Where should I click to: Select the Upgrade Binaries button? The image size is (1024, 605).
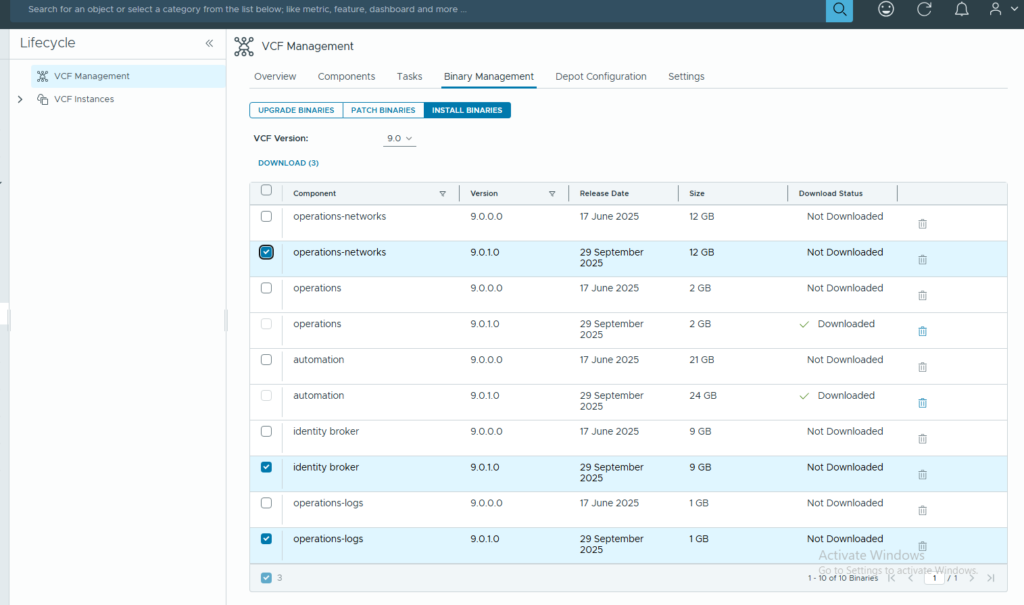click(x=296, y=110)
